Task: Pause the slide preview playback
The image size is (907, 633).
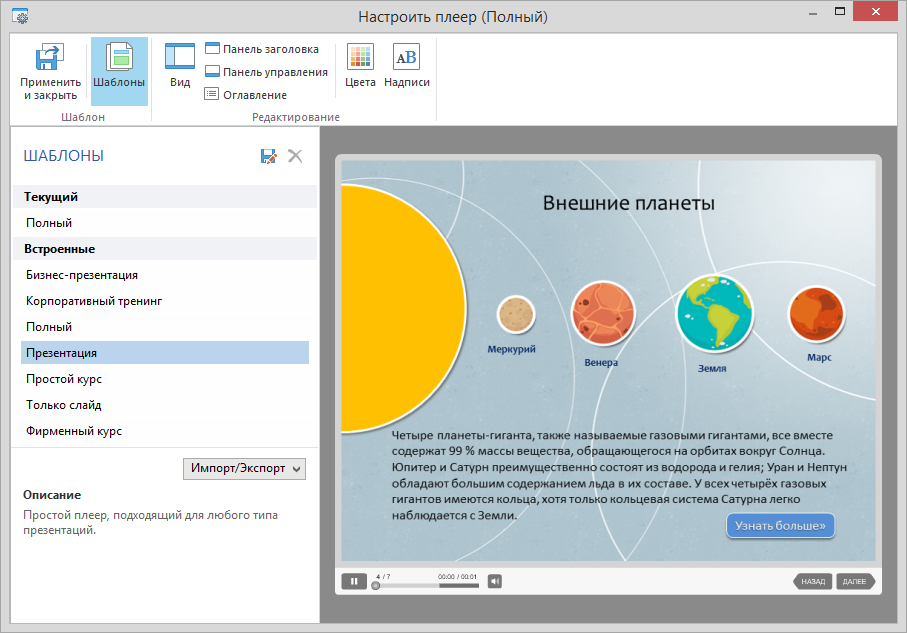Action: (354, 581)
